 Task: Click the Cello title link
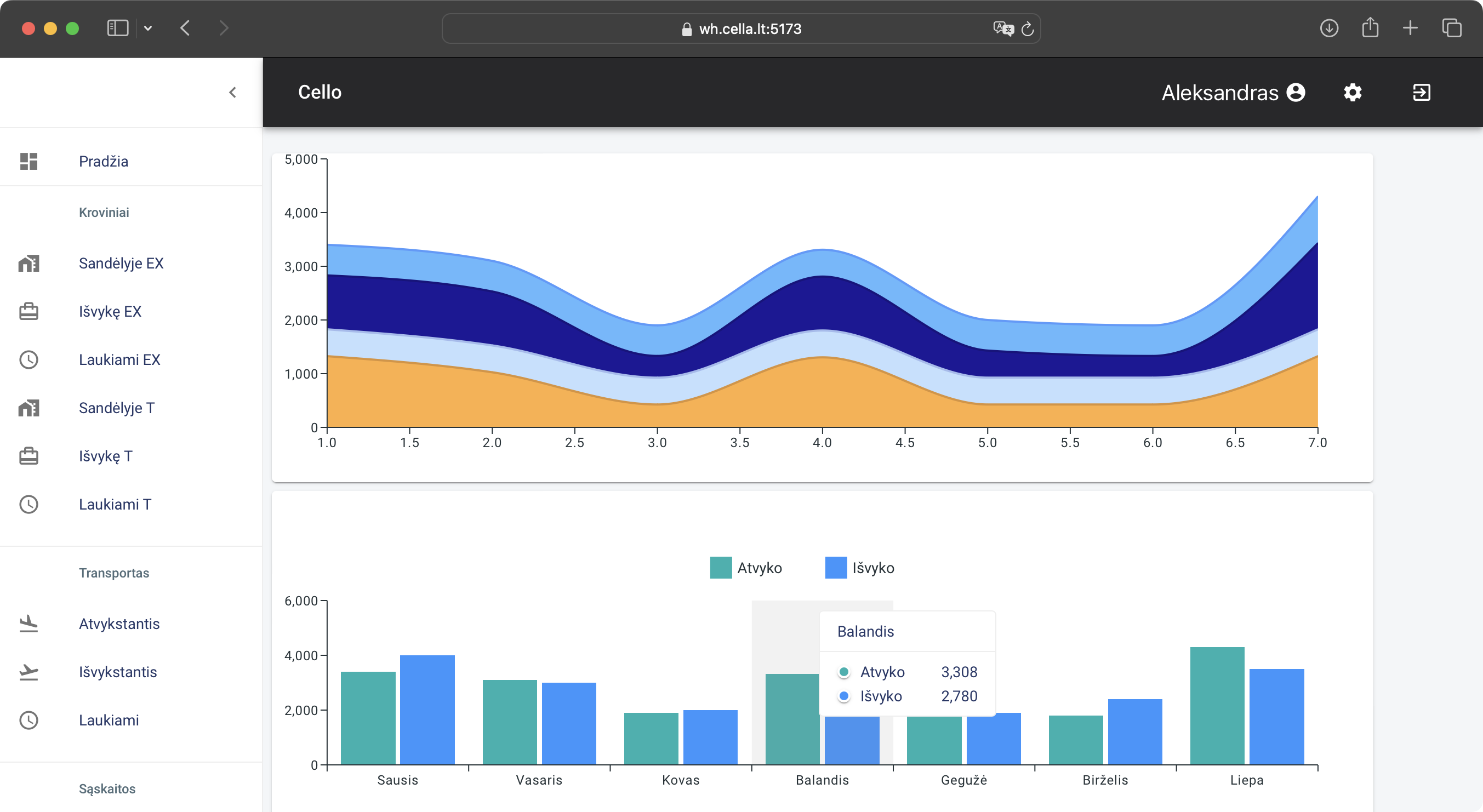(x=320, y=93)
